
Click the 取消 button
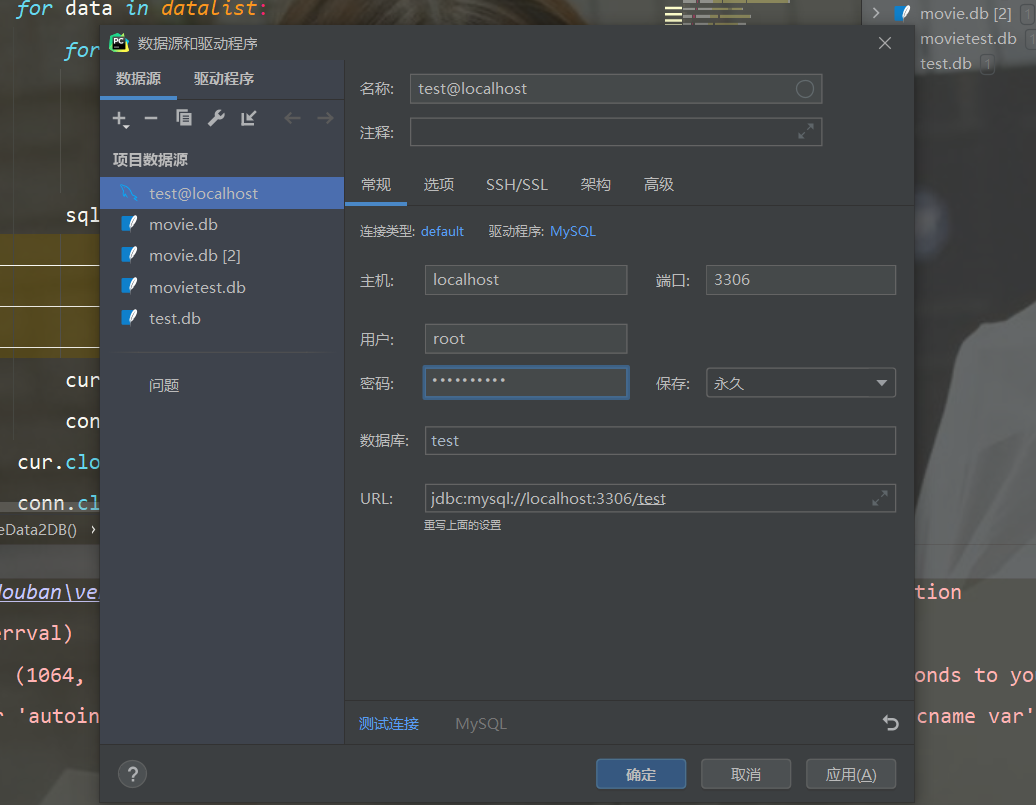click(746, 774)
